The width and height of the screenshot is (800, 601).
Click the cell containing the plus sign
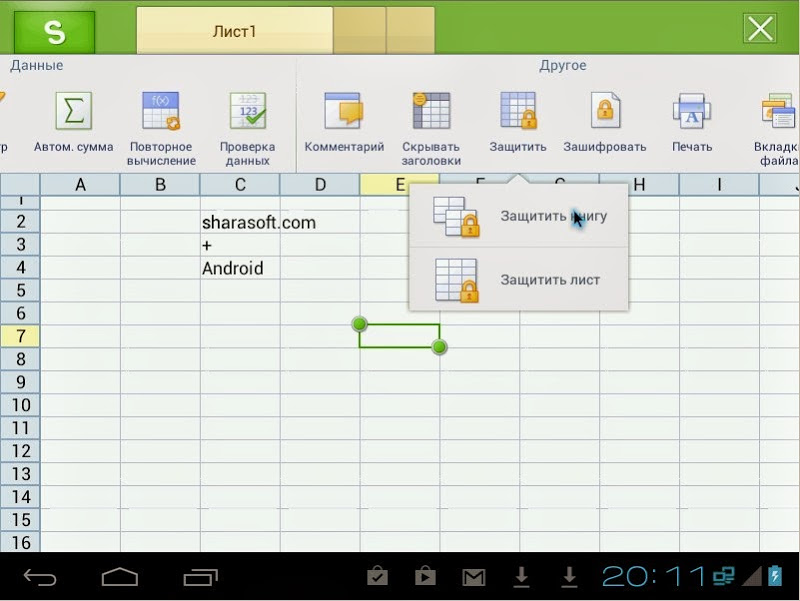point(240,245)
